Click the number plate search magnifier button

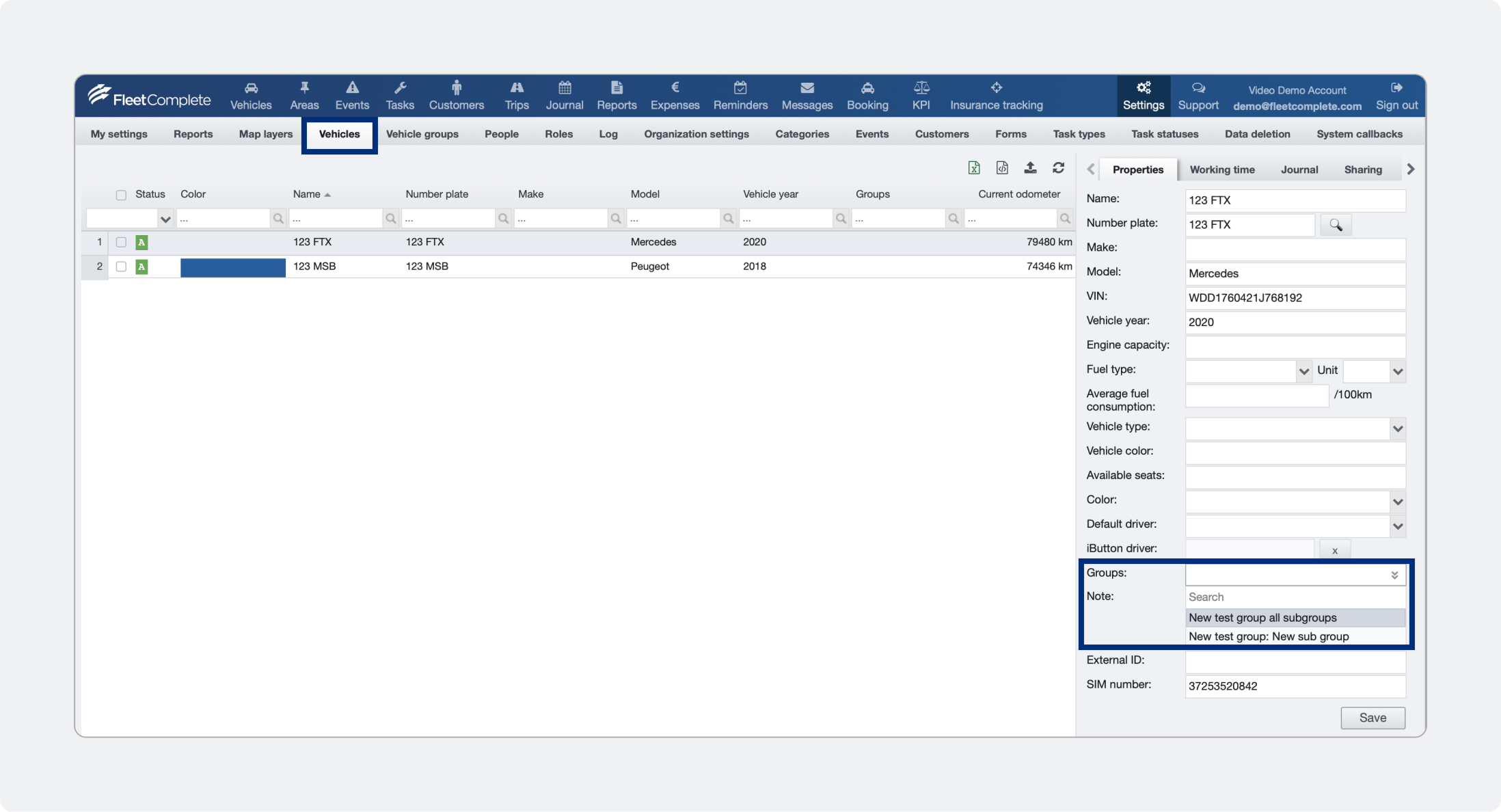tap(1335, 225)
